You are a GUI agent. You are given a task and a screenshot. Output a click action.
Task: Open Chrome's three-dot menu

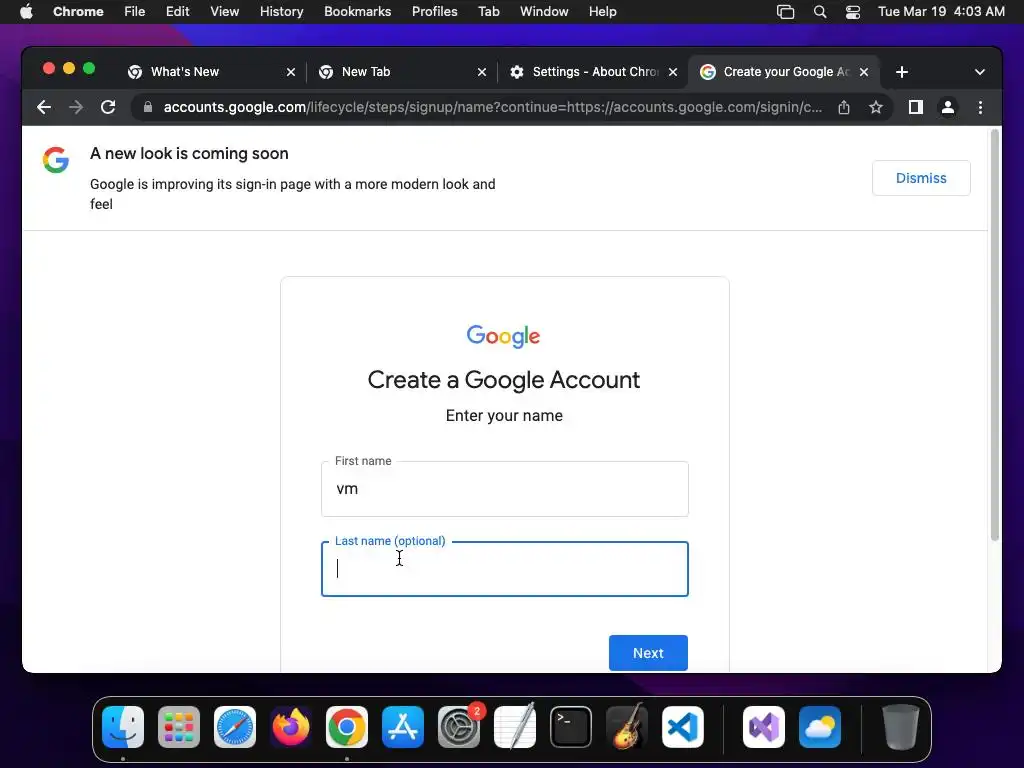point(980,107)
